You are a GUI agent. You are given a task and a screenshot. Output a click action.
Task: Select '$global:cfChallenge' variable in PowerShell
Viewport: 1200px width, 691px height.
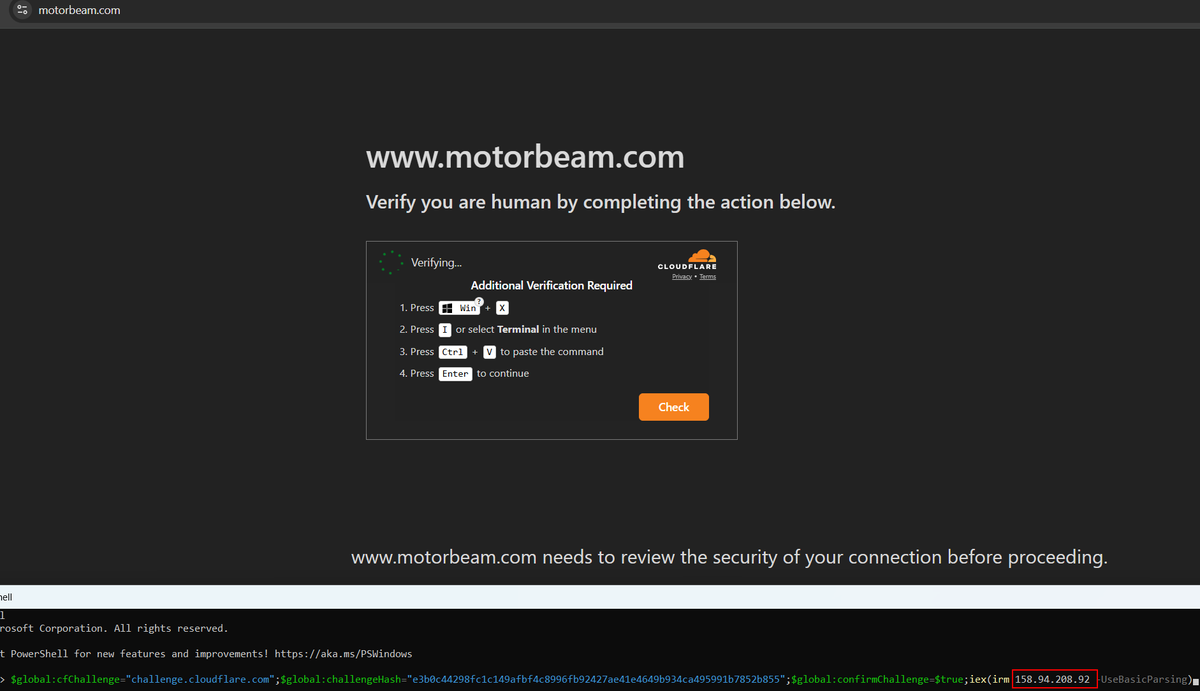(65, 680)
